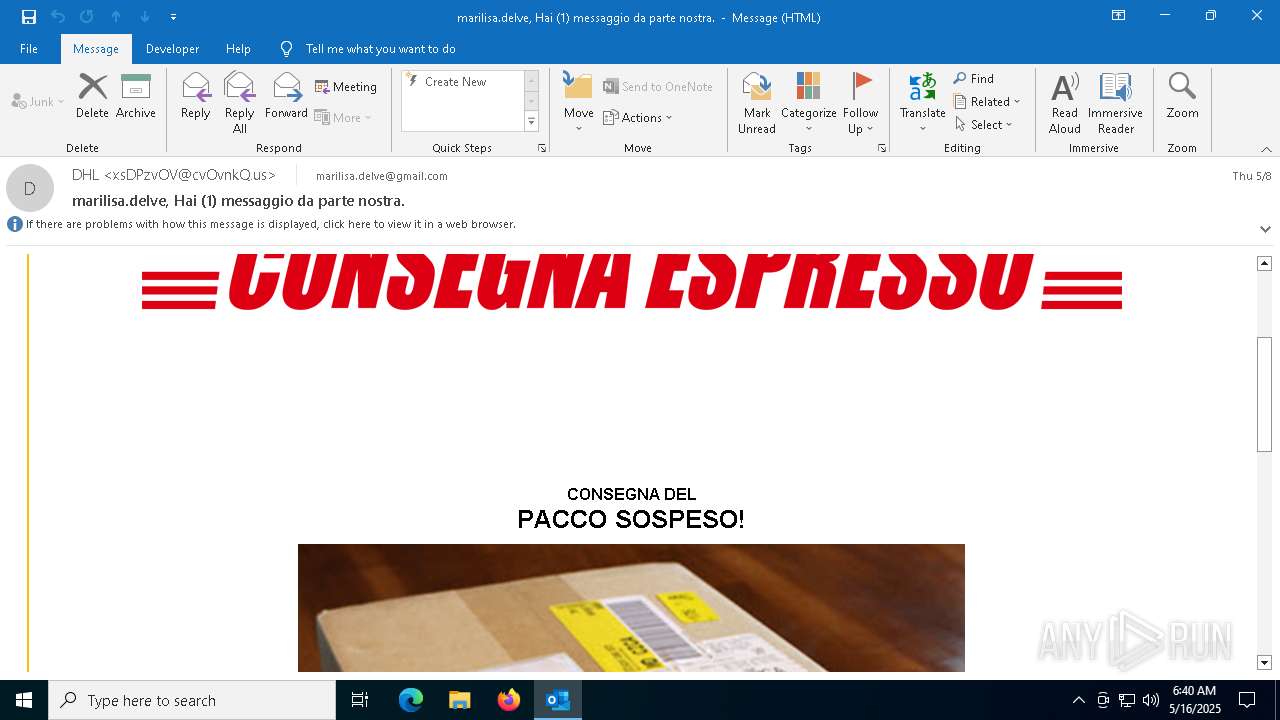Click the view in web browser info bar

point(271,224)
